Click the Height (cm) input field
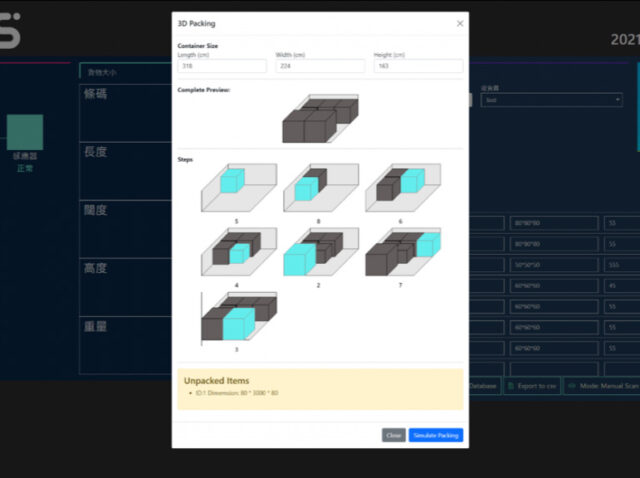640x478 pixels. pos(418,66)
